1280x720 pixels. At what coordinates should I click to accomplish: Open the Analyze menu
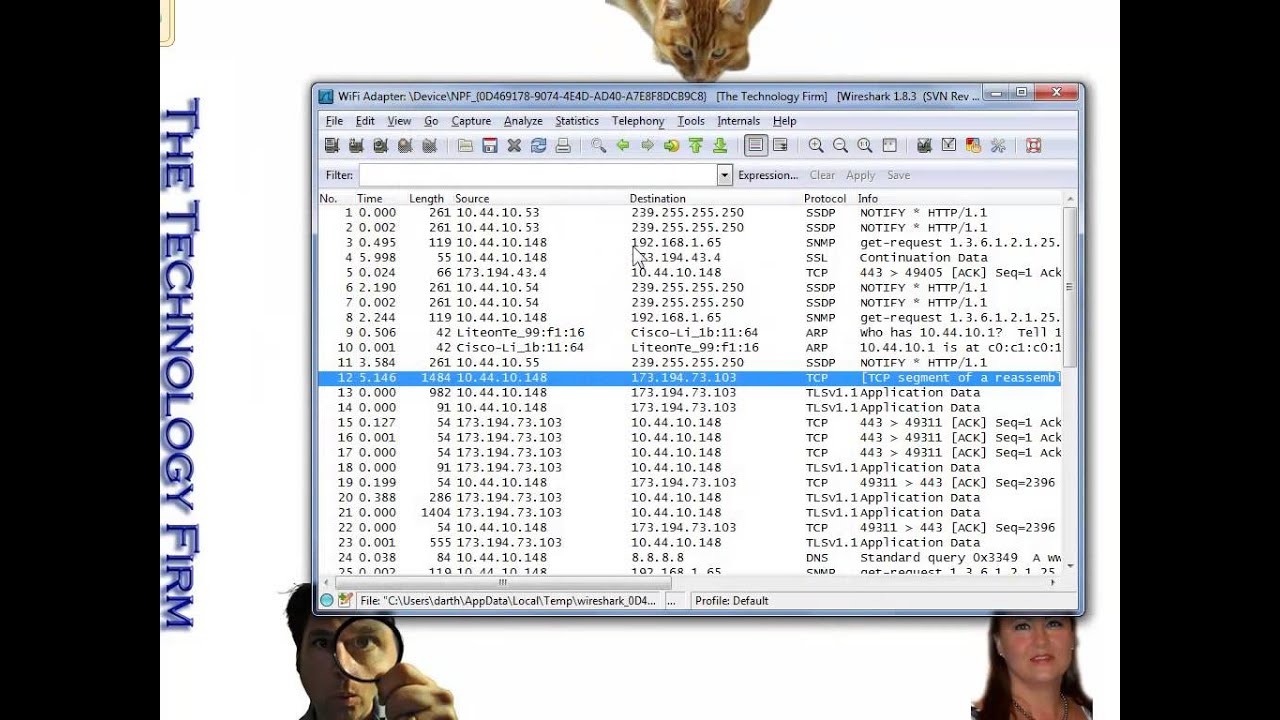523,121
